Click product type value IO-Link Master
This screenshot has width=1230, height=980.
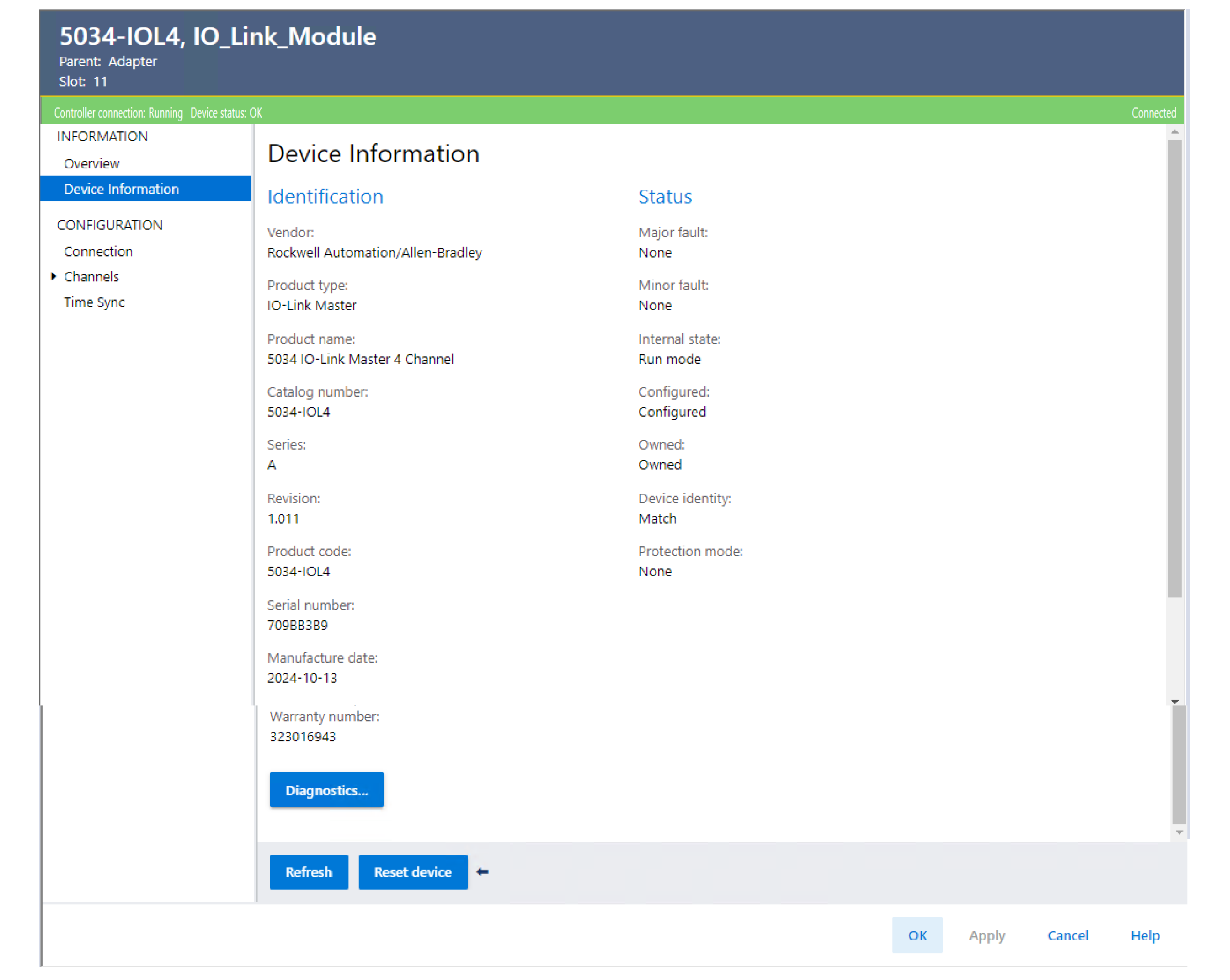311,305
